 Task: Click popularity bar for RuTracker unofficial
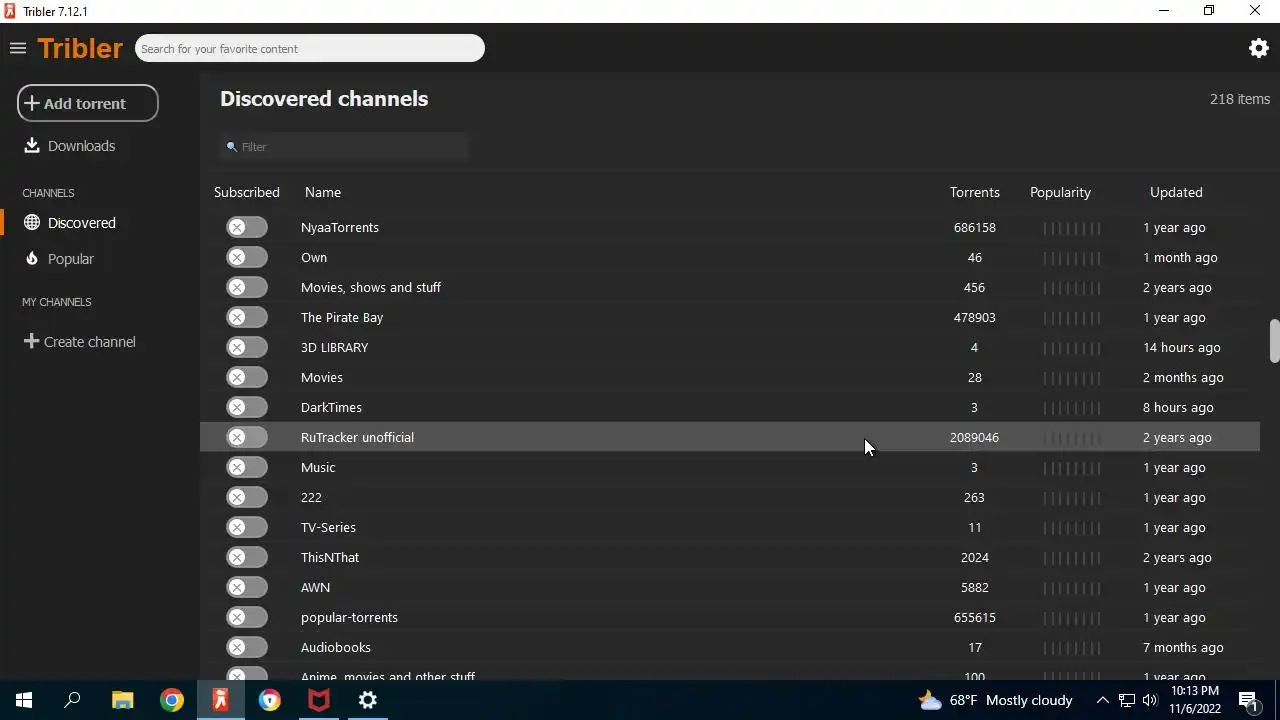[1072, 437]
